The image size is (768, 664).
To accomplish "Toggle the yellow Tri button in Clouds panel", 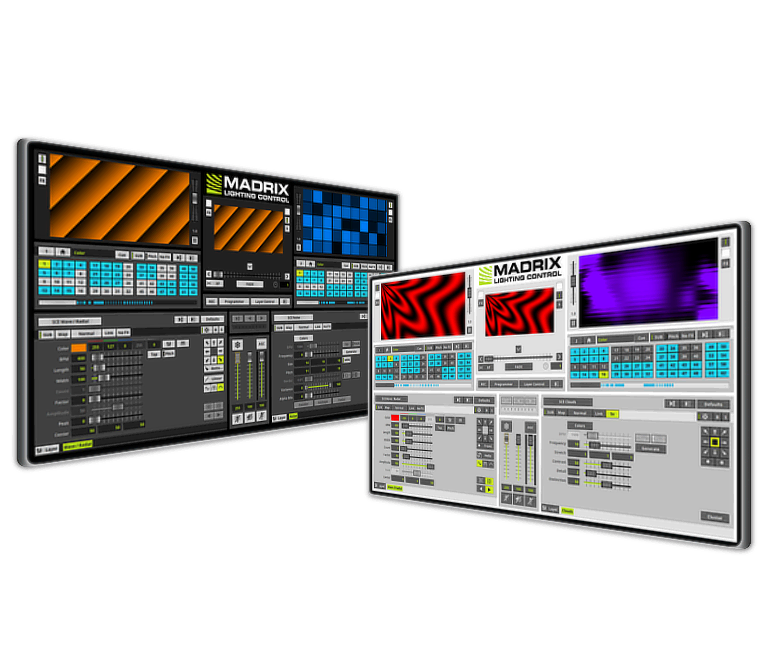I will (x=613, y=413).
